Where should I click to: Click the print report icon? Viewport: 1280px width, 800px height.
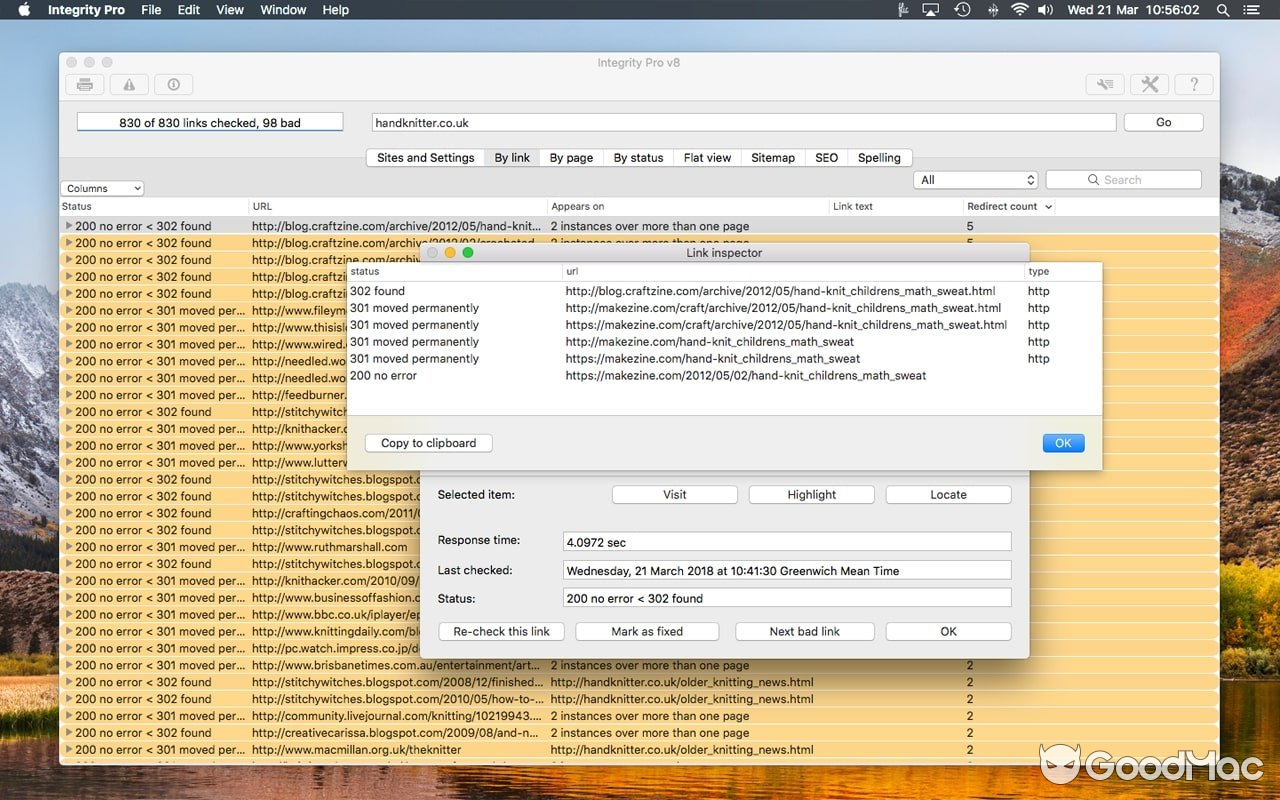(84, 84)
